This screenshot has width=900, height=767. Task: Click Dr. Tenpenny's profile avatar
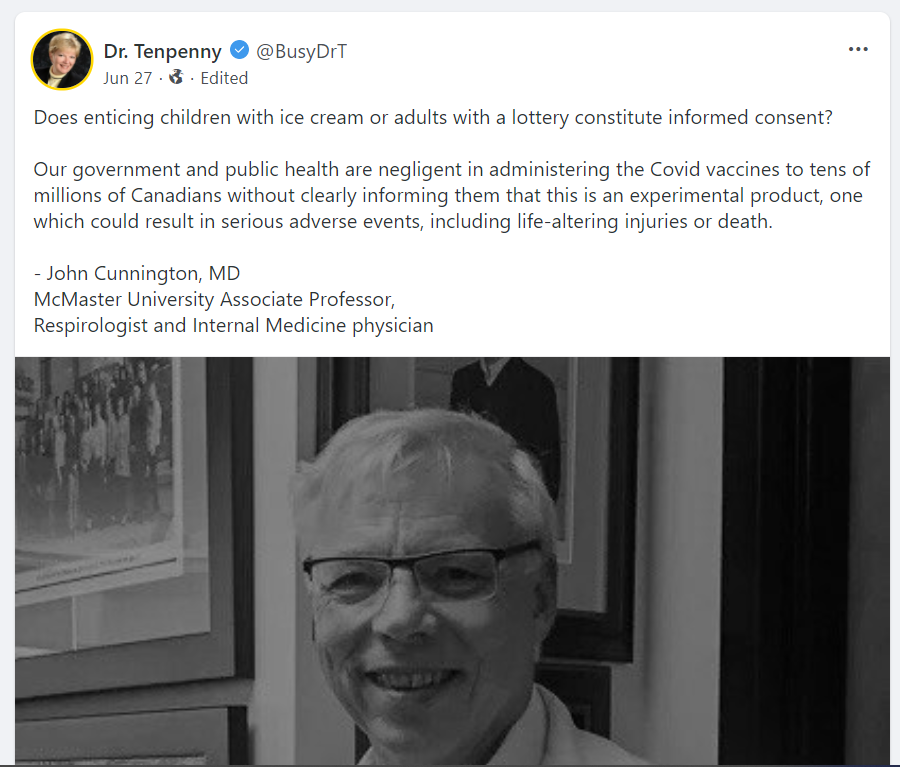coord(62,60)
